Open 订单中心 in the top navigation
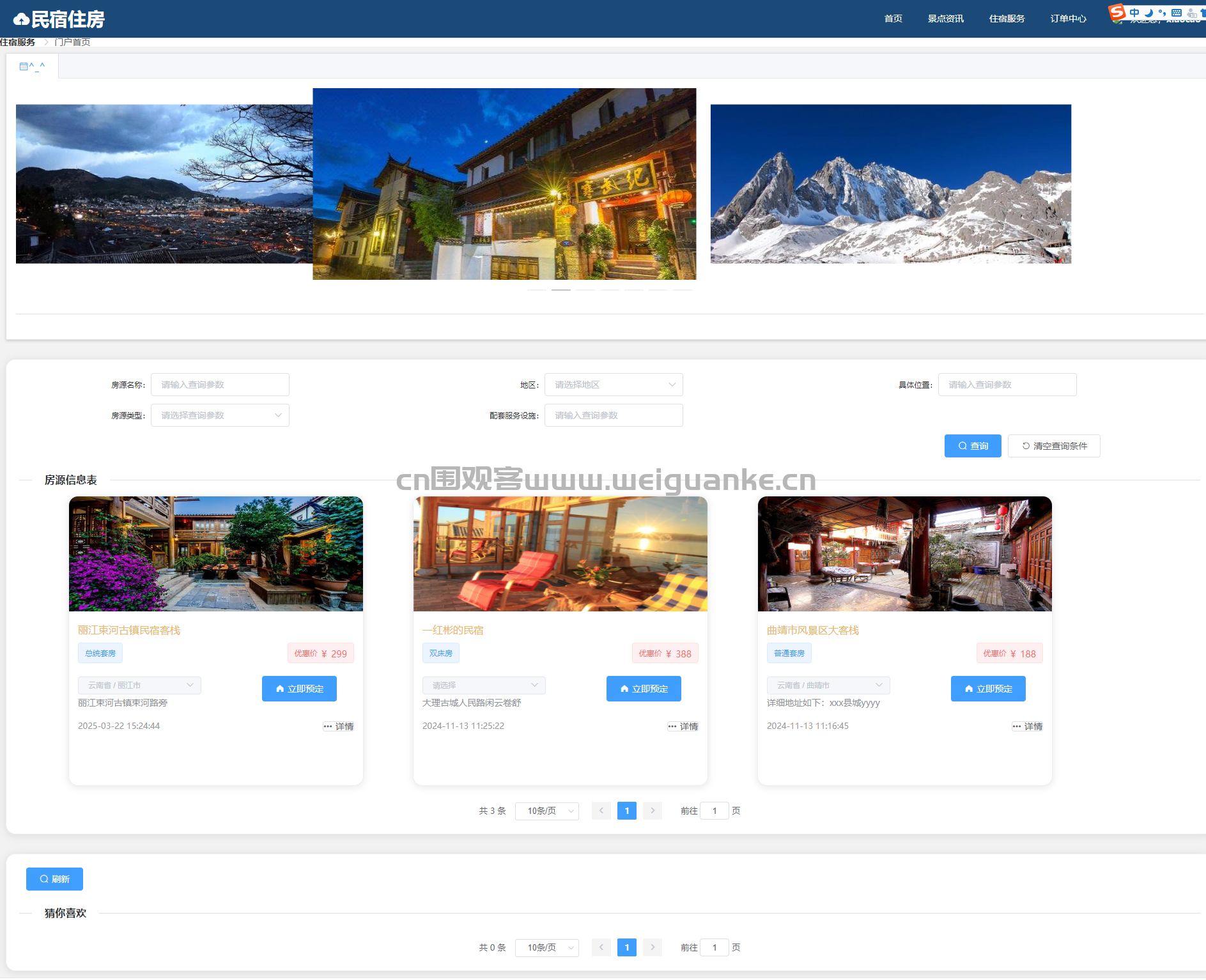 coord(1069,19)
